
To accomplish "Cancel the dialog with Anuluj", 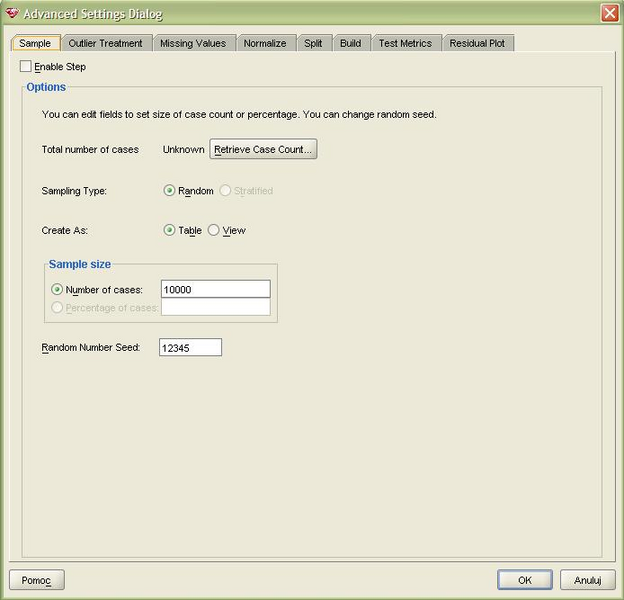I will pos(587,580).
